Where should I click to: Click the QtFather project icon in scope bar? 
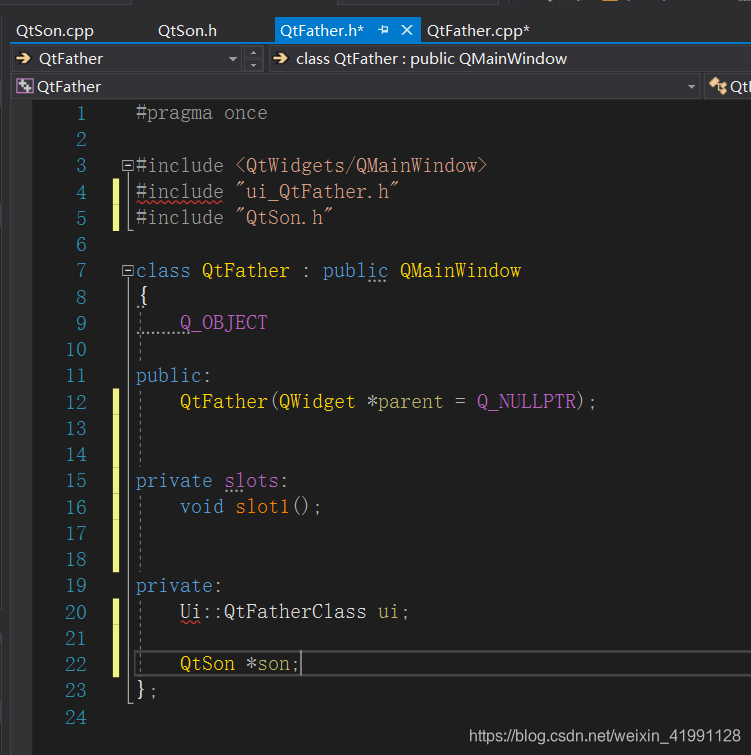[25, 86]
